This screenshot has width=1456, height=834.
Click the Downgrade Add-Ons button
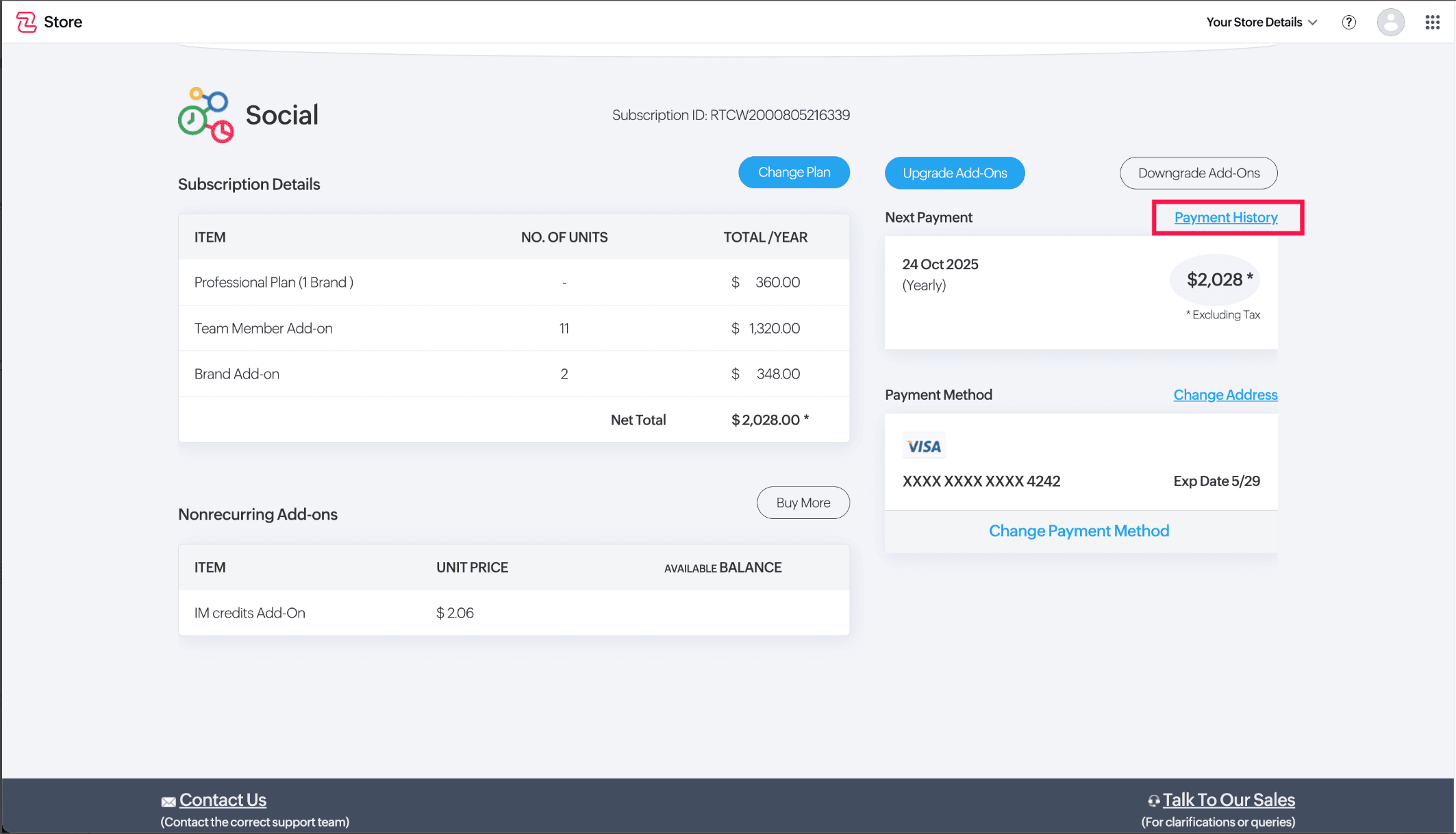click(x=1198, y=173)
